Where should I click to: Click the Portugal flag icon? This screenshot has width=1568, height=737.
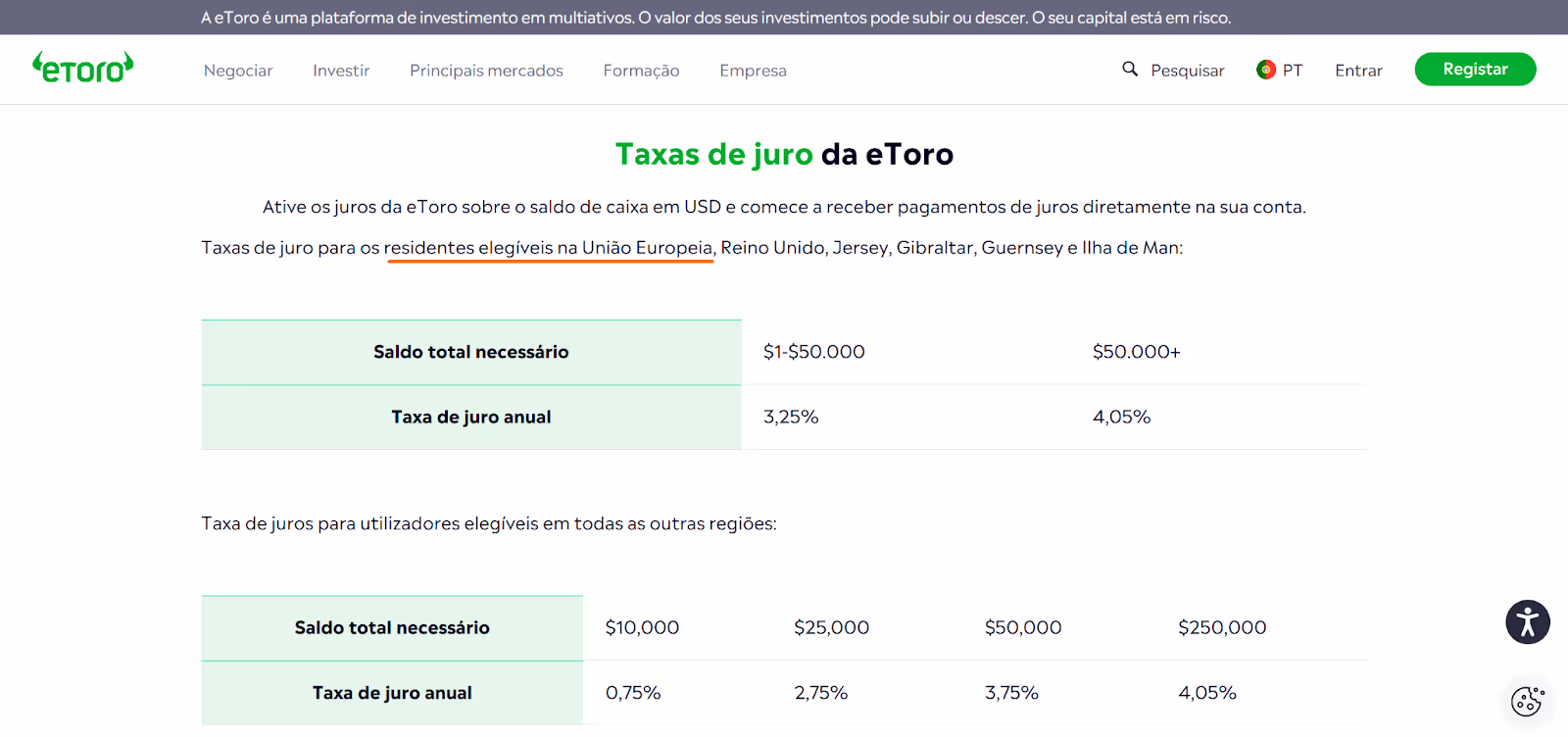pos(1266,70)
